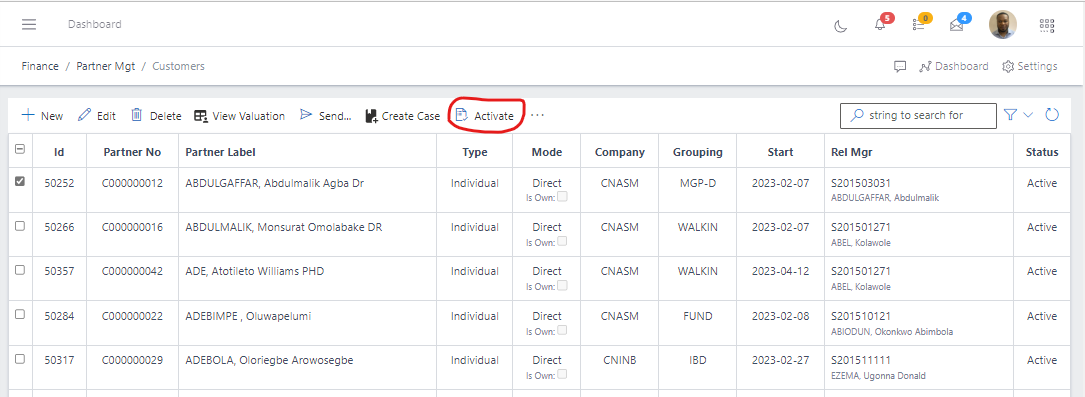This screenshot has height=397, width=1085.
Task: Select ABDULMALIK, Monsurat Omolabake DR label
Action: (x=284, y=228)
